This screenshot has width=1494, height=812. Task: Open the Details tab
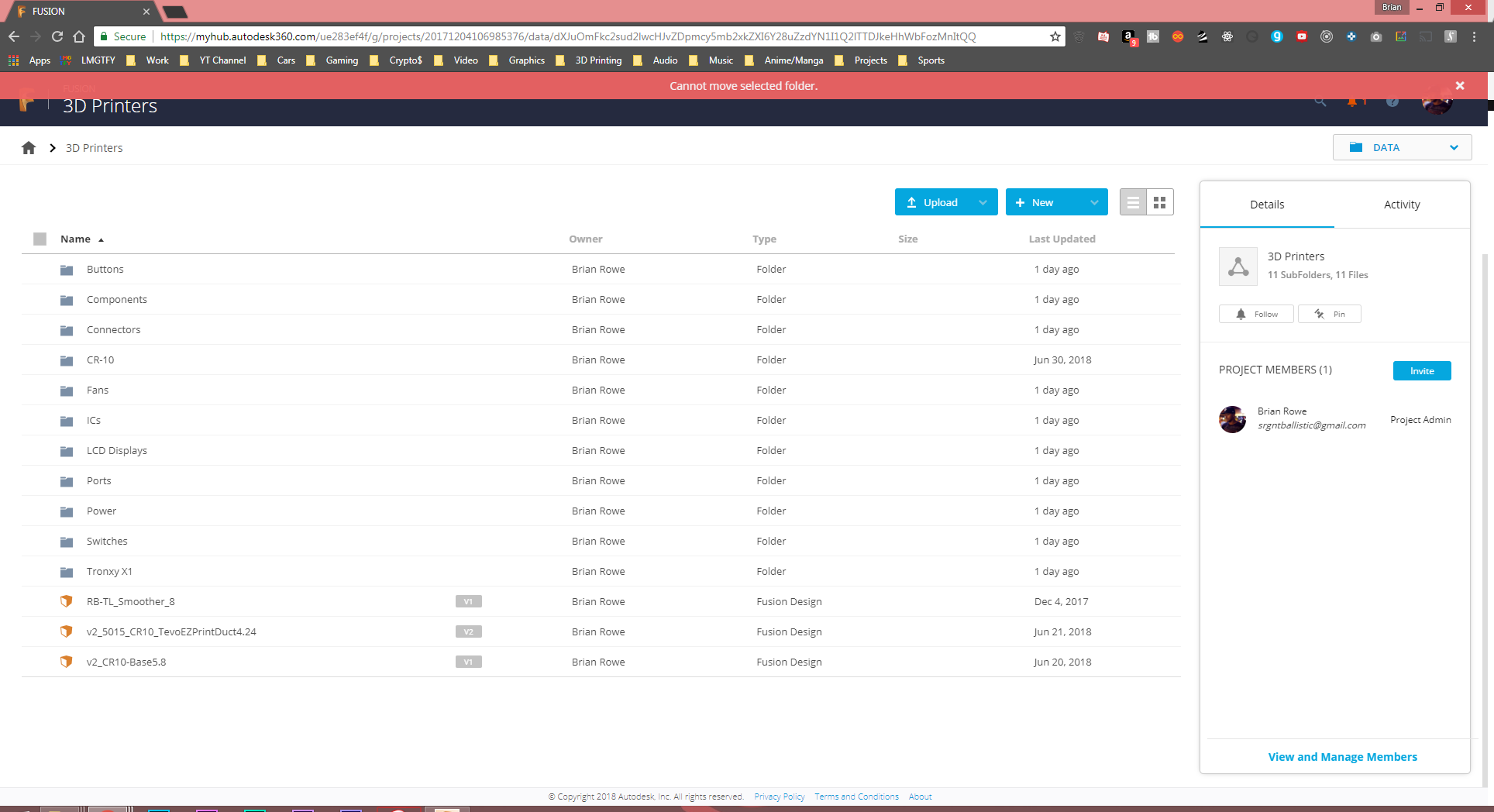tap(1267, 205)
